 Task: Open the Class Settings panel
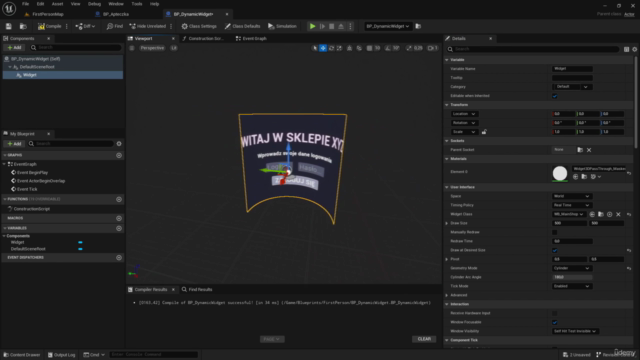click(x=199, y=26)
